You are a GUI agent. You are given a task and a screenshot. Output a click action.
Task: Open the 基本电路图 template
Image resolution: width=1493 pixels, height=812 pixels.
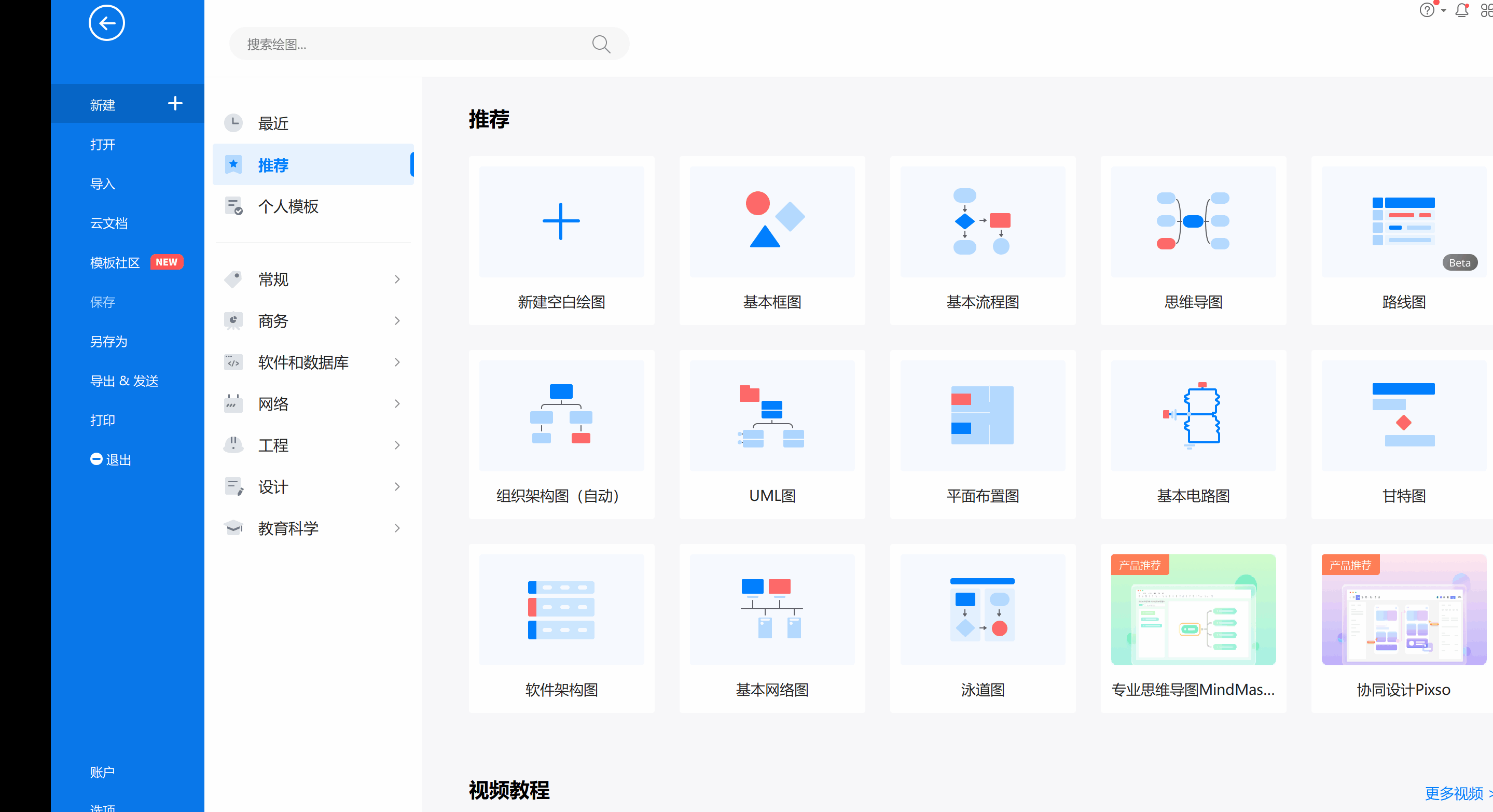click(x=1193, y=435)
